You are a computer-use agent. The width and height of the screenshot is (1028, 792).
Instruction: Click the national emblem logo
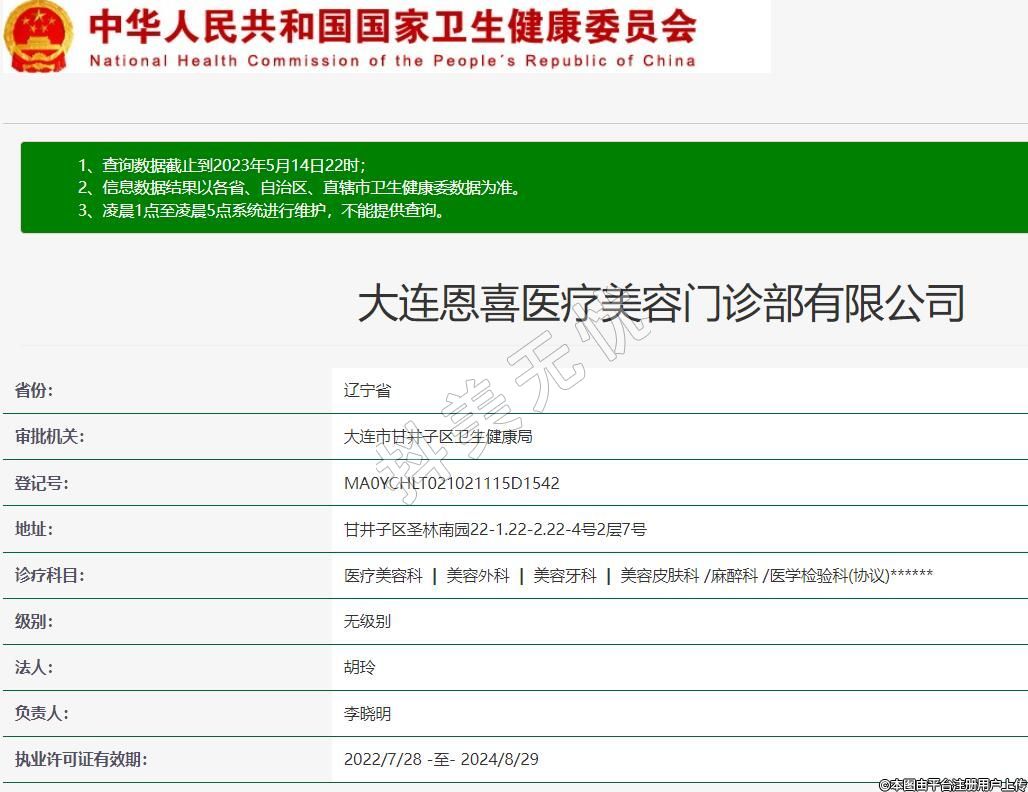coord(38,36)
